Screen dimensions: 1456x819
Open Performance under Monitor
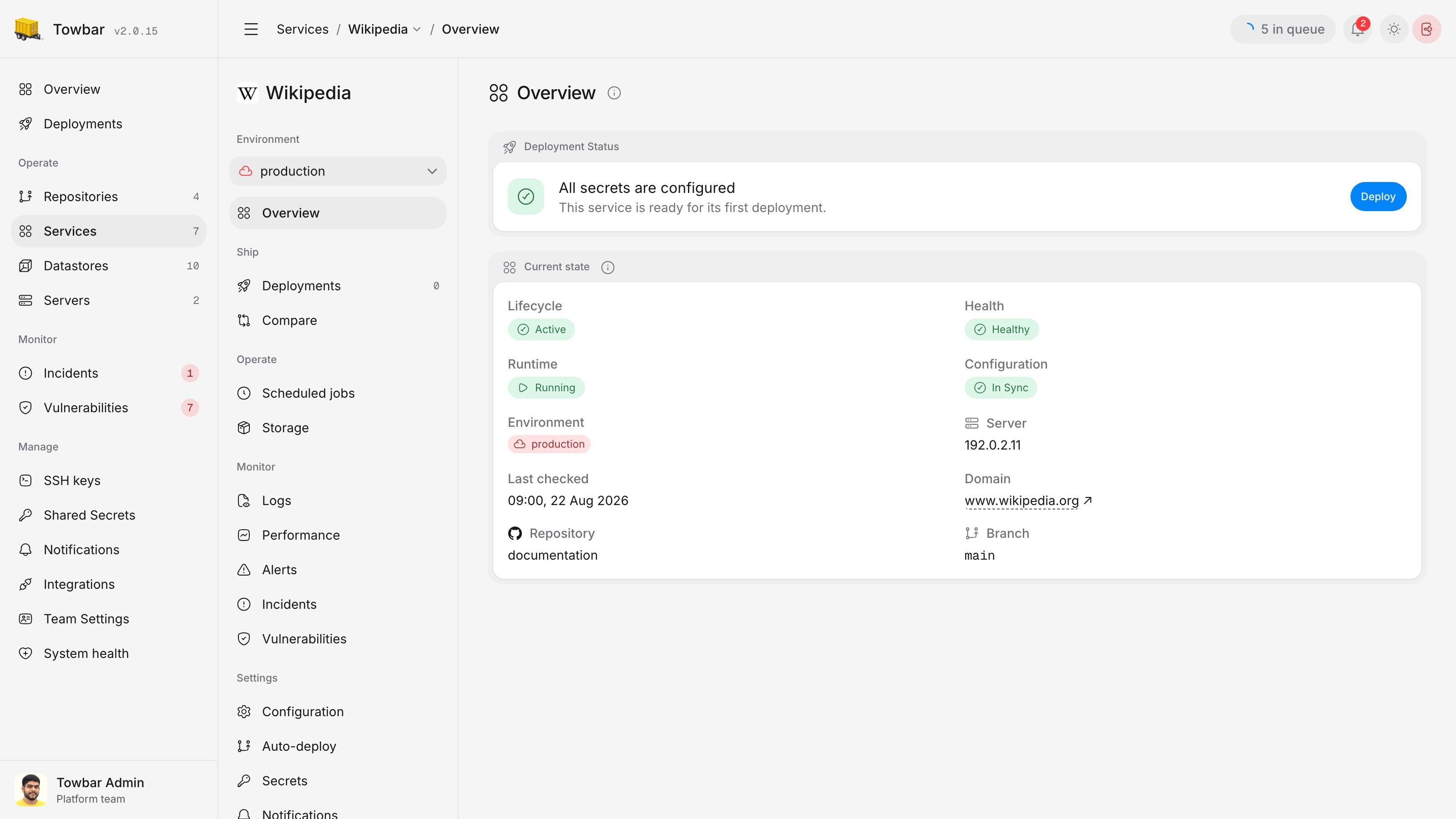338,535
